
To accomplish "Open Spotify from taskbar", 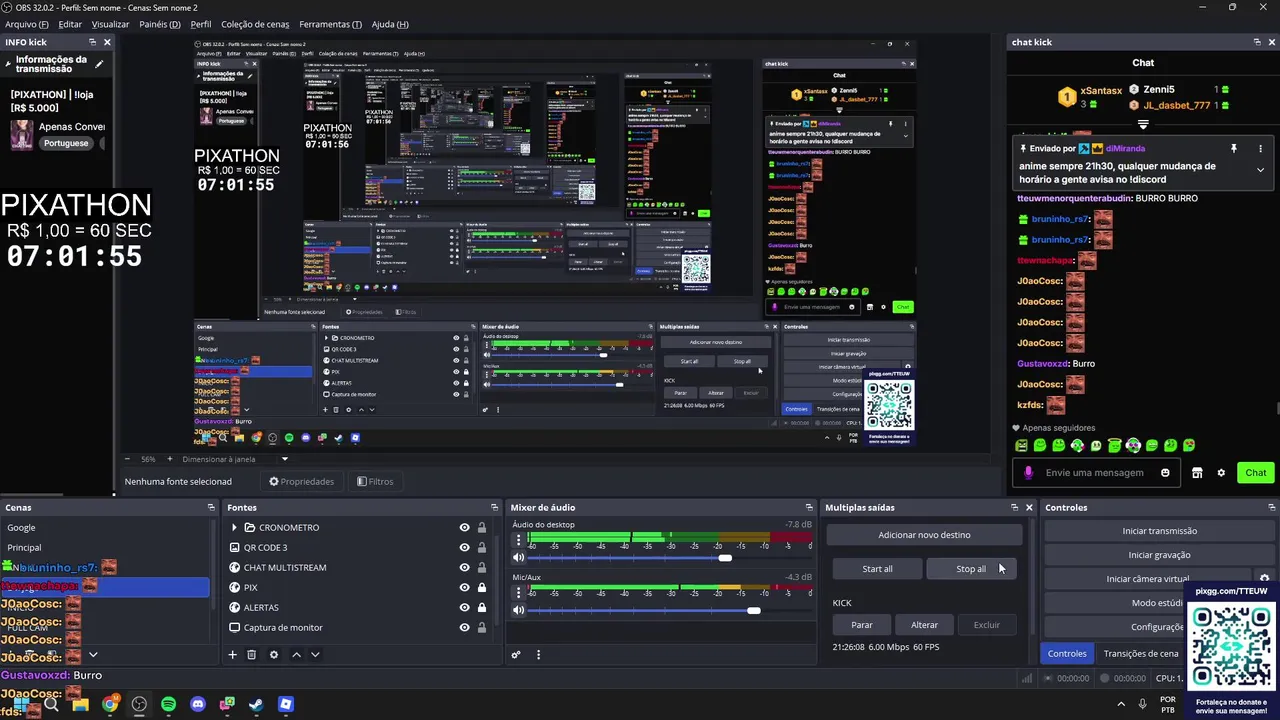I will tap(168, 704).
